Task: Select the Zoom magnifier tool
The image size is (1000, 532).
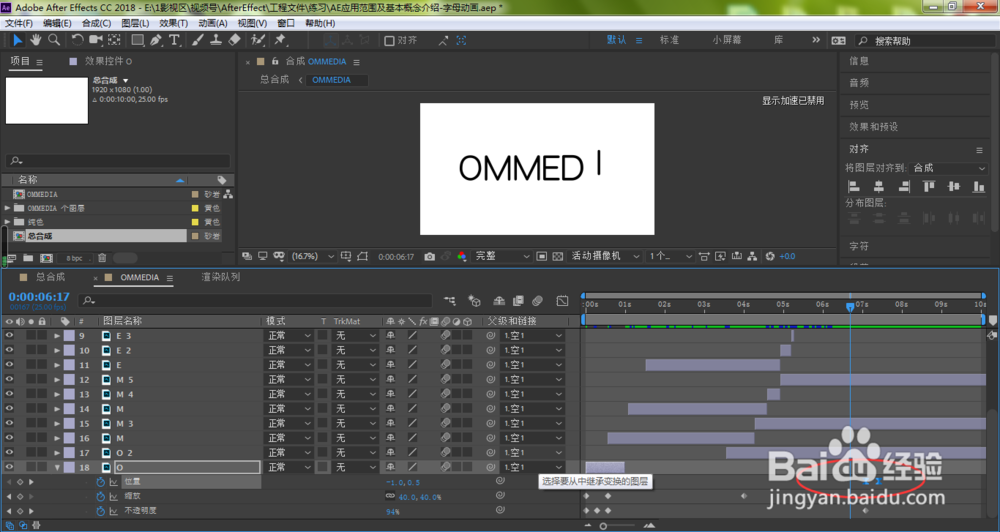Action: click(54, 40)
